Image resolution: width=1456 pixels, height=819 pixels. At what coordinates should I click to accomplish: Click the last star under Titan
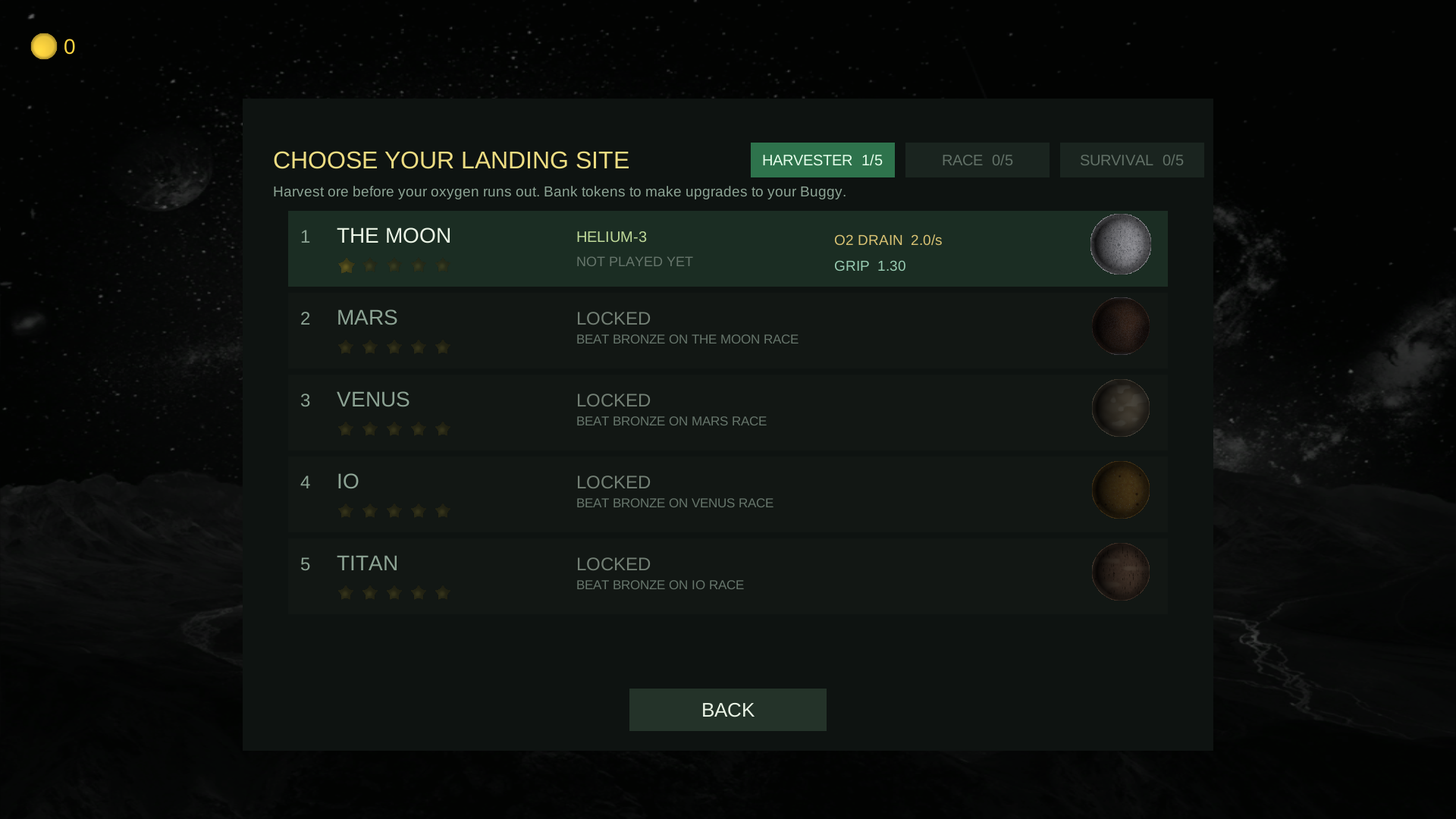[x=443, y=593]
